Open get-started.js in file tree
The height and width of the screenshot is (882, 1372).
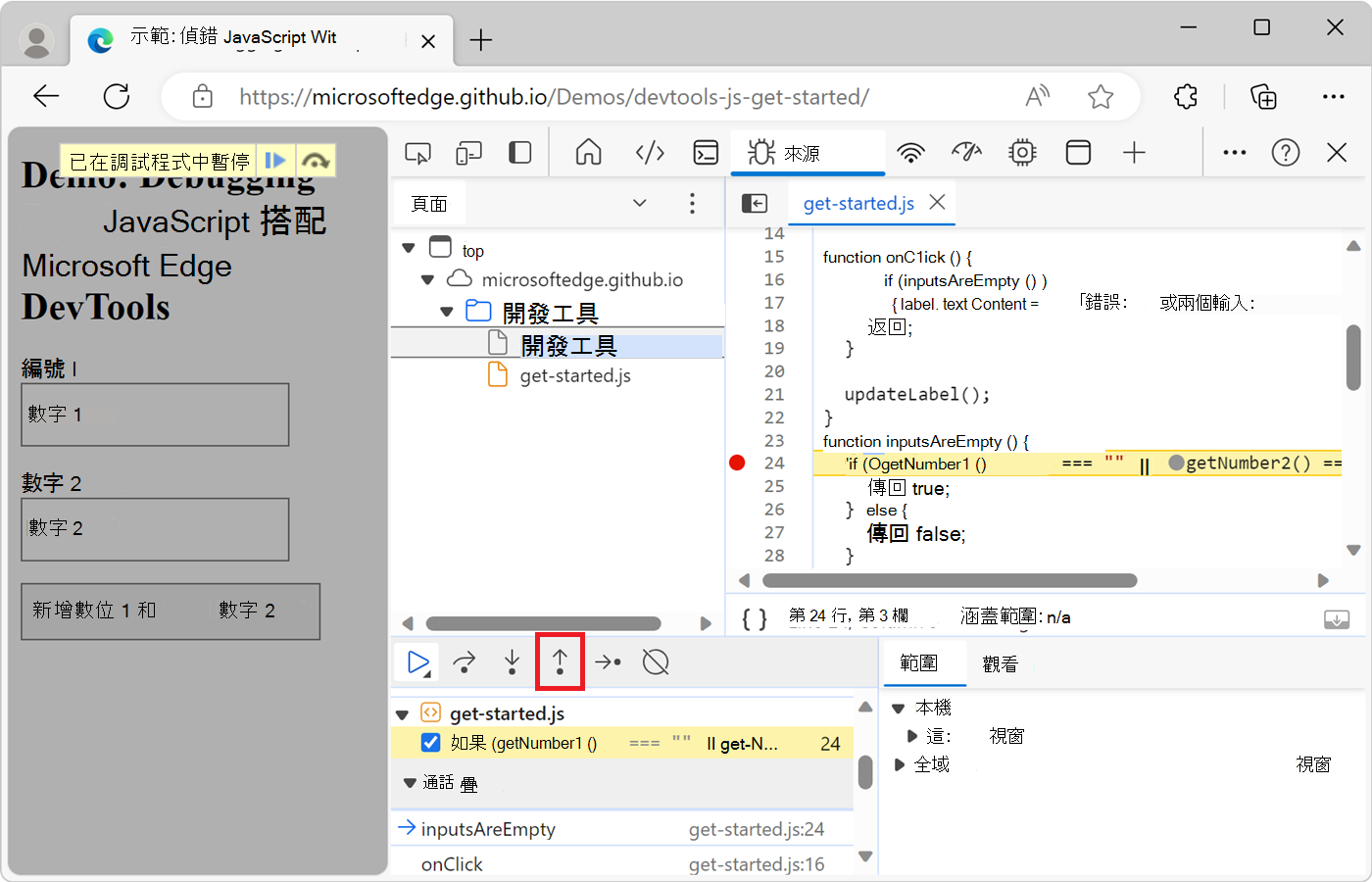(575, 375)
